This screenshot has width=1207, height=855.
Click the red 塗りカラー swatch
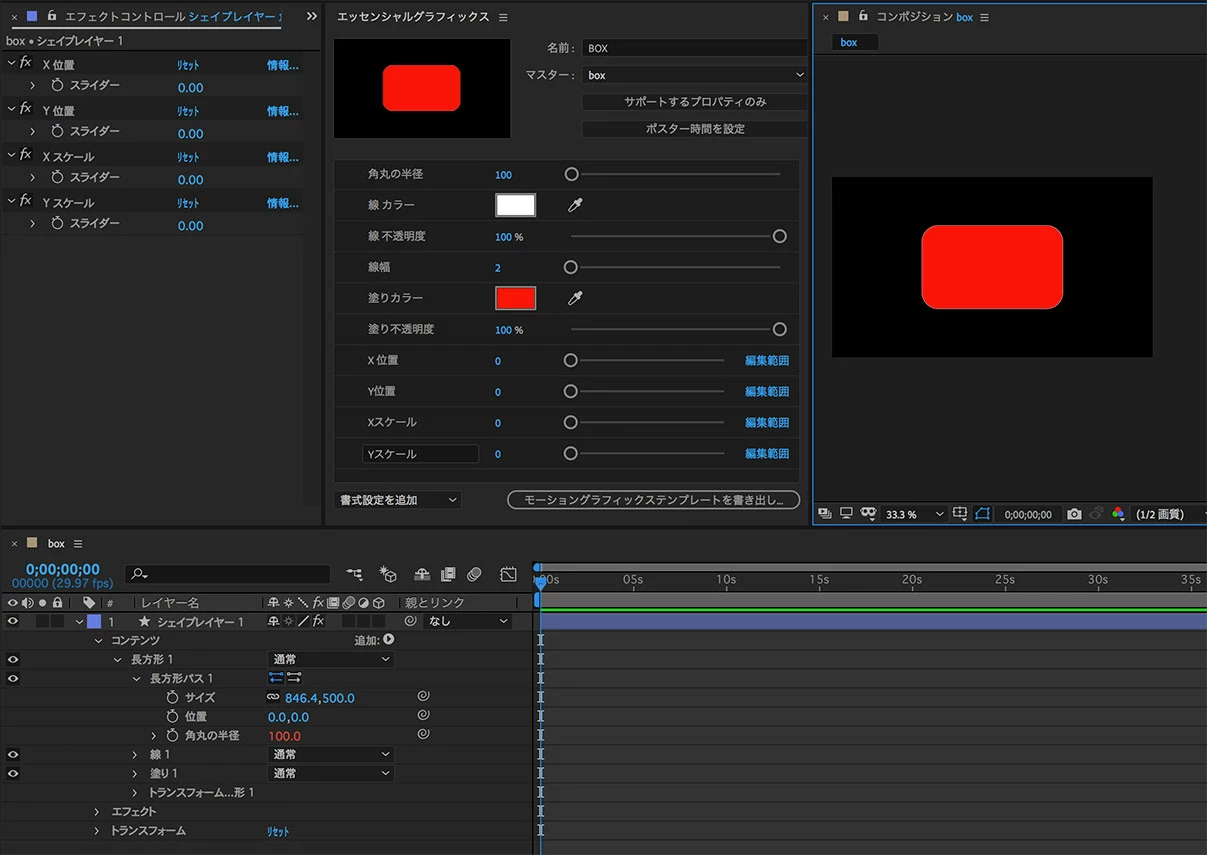coord(516,298)
